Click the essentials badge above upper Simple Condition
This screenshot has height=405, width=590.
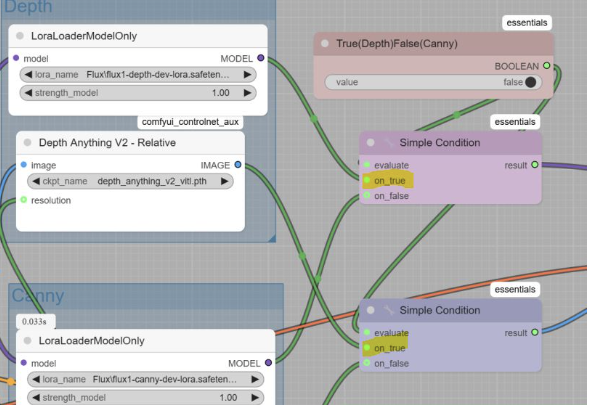[x=515, y=122]
